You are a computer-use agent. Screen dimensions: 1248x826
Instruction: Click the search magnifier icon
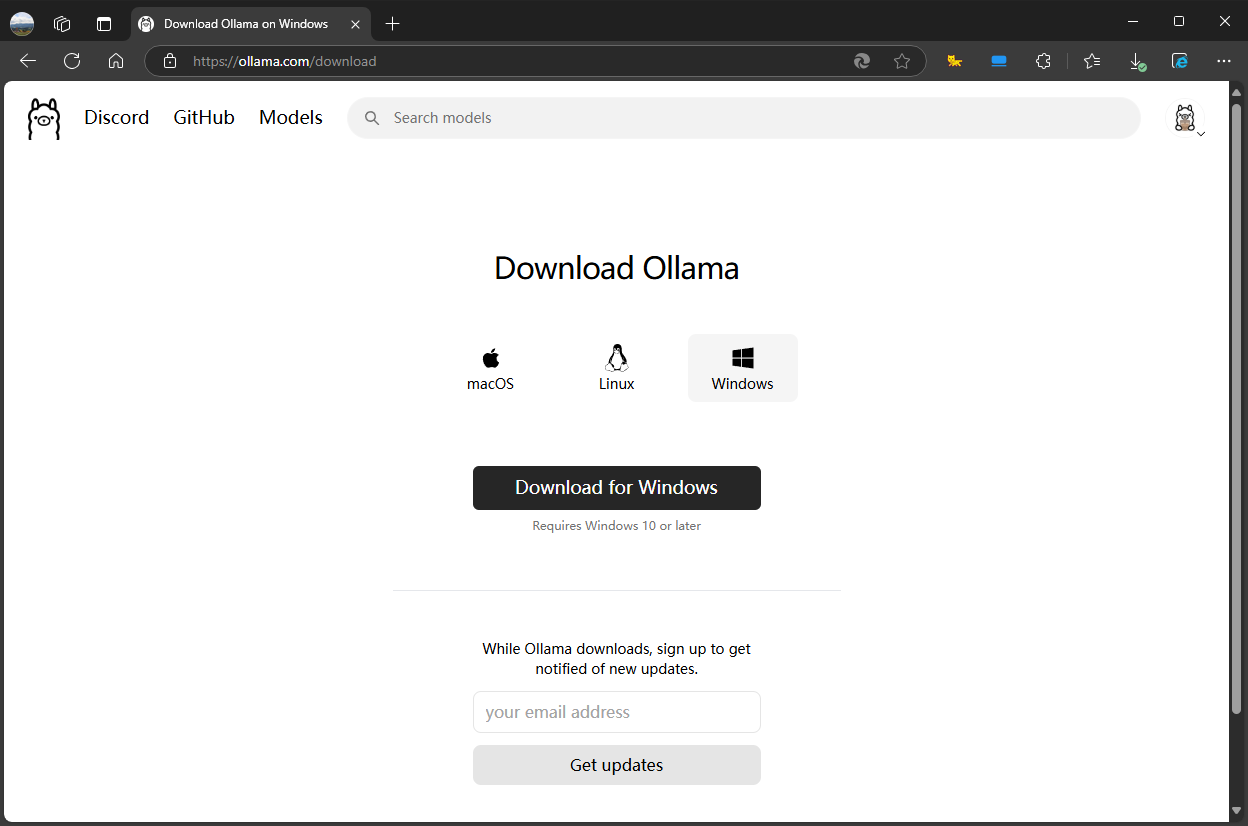click(372, 118)
